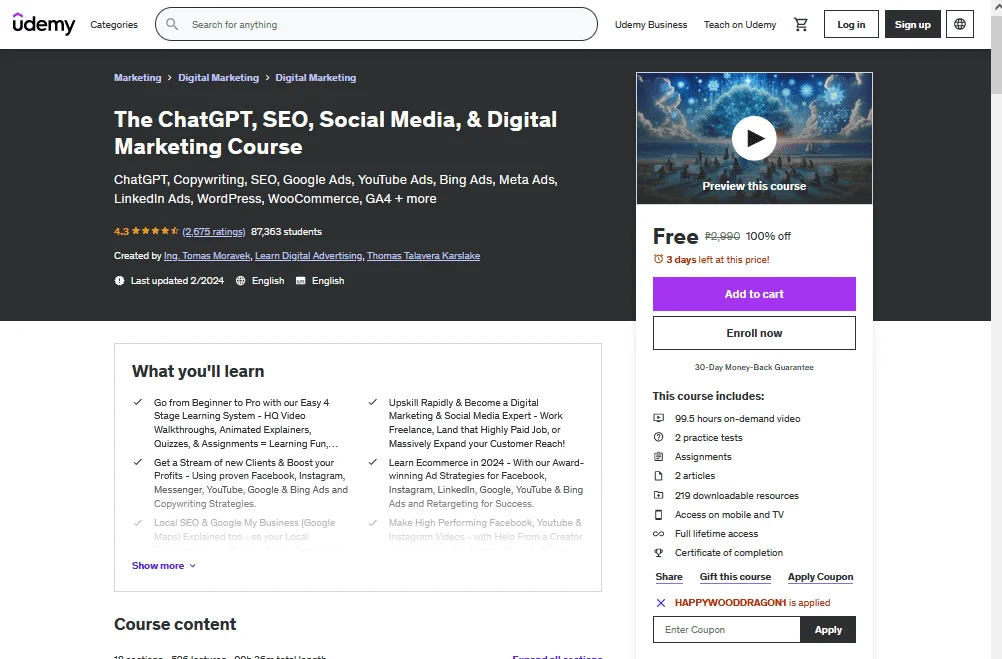The height and width of the screenshot is (659, 1002).
Task: Open Teach on Udemy
Action: [x=740, y=24]
